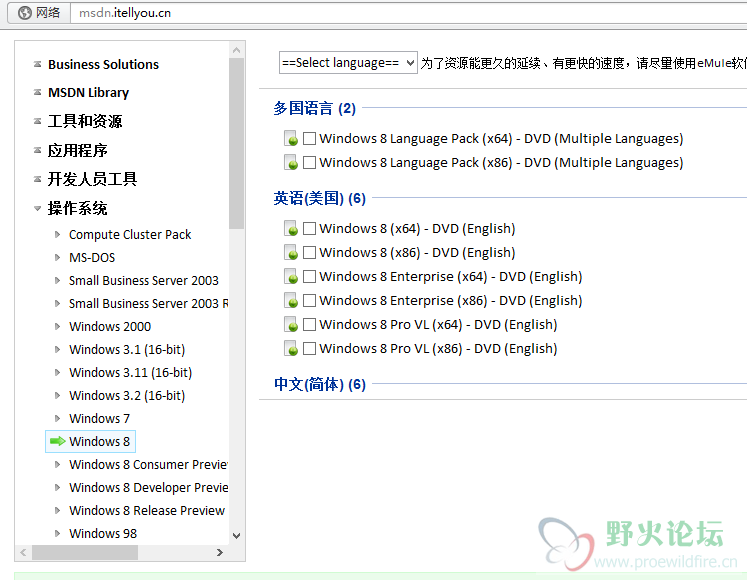747x580 pixels.
Task: Tick the Windows 8 (x64) DVD English checkbox
Action: [309, 228]
